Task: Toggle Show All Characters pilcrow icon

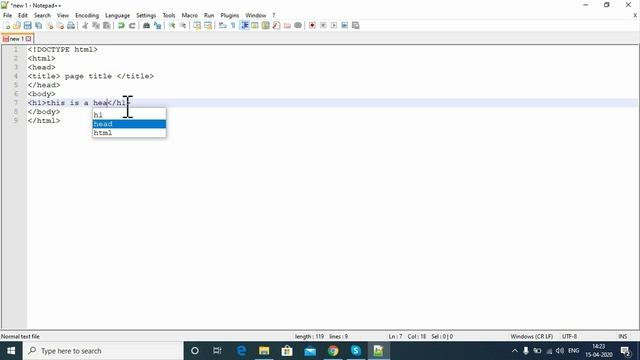Action: (x=233, y=25)
